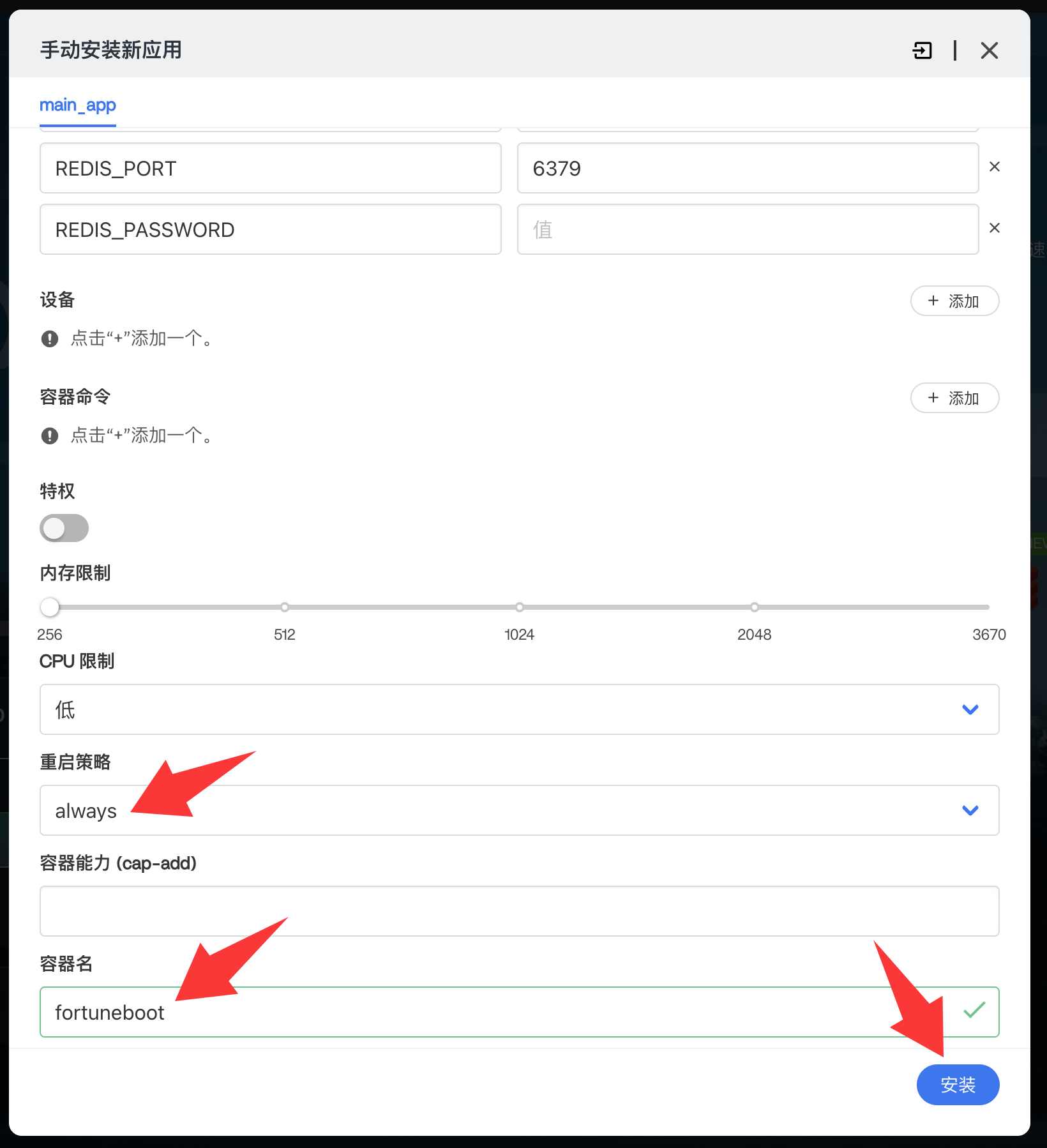The image size is (1047, 1148).
Task: Click the container capabilities cap-add field
Action: [518, 911]
